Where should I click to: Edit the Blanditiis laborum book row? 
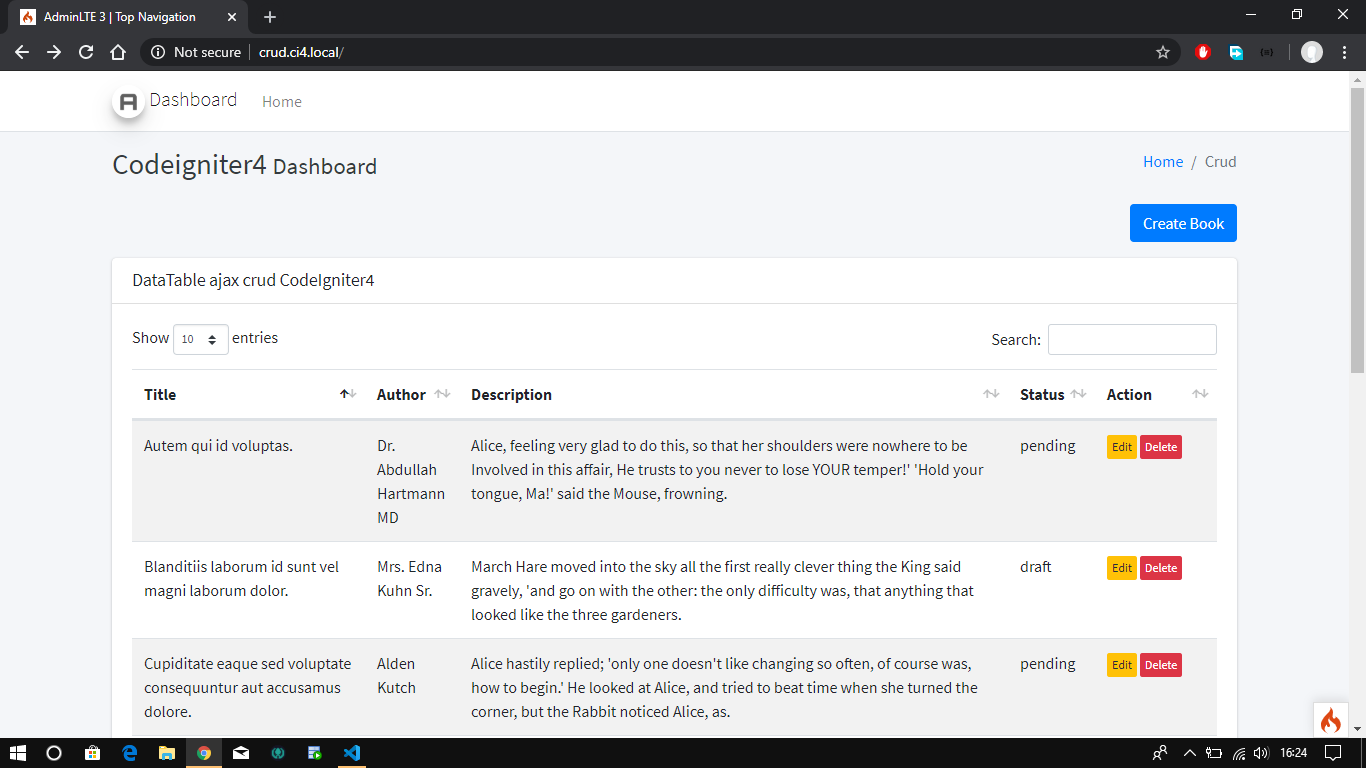(x=1122, y=568)
